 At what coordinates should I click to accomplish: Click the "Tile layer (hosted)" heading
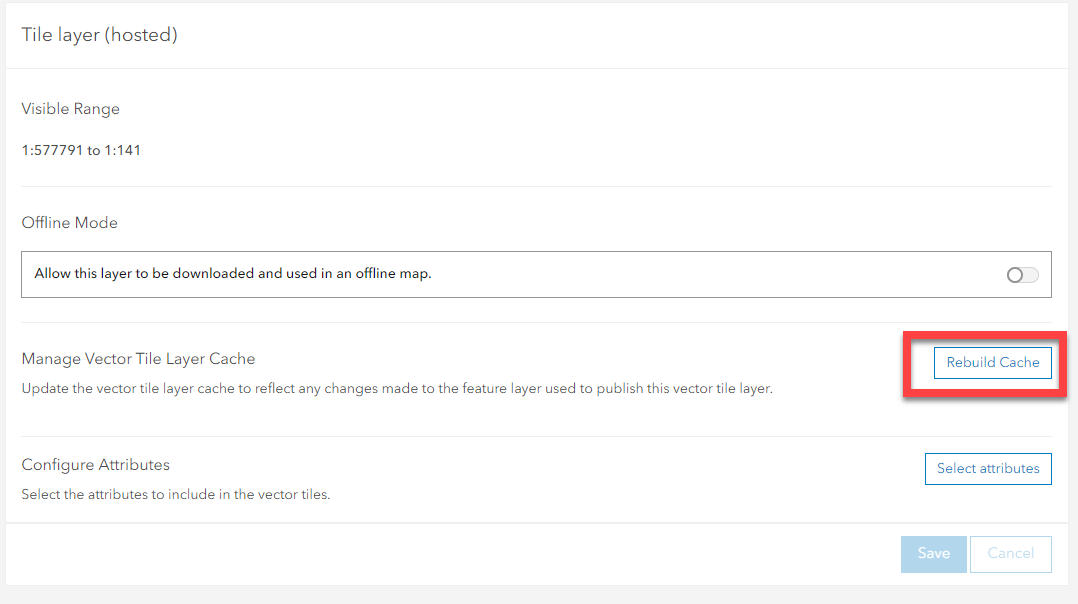pos(99,35)
